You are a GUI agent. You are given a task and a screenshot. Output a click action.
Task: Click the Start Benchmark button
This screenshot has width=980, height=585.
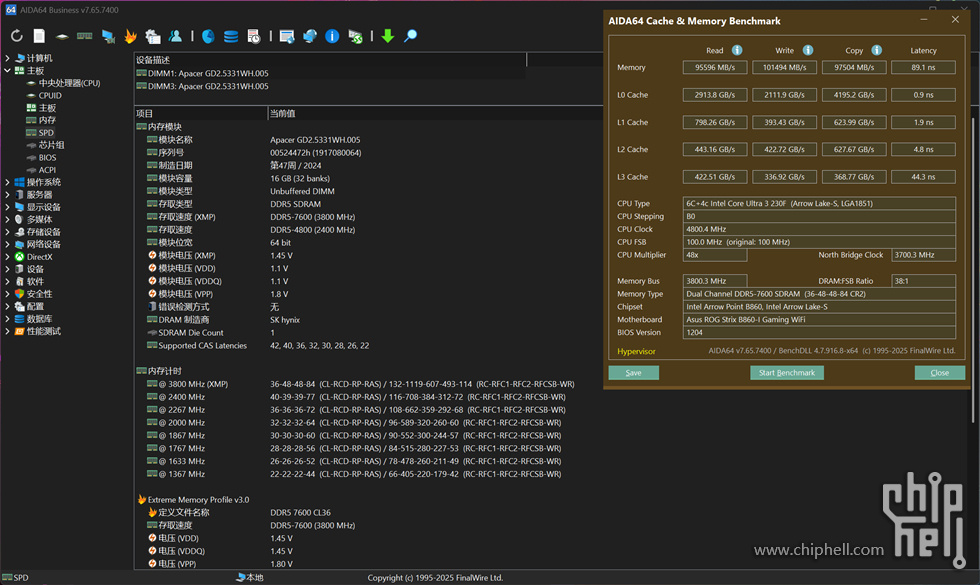pos(786,372)
